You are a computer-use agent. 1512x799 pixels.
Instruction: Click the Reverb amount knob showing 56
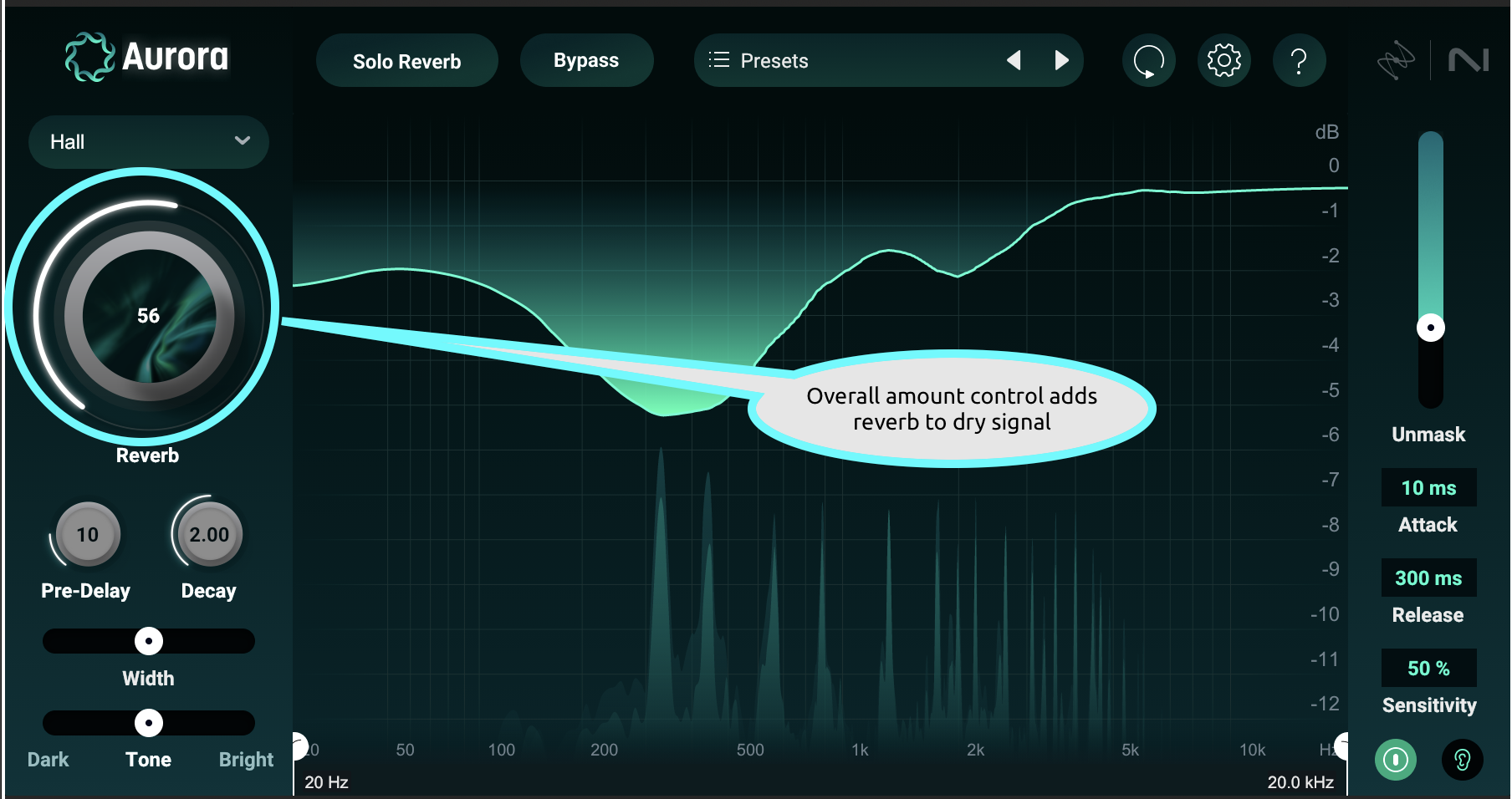149,315
